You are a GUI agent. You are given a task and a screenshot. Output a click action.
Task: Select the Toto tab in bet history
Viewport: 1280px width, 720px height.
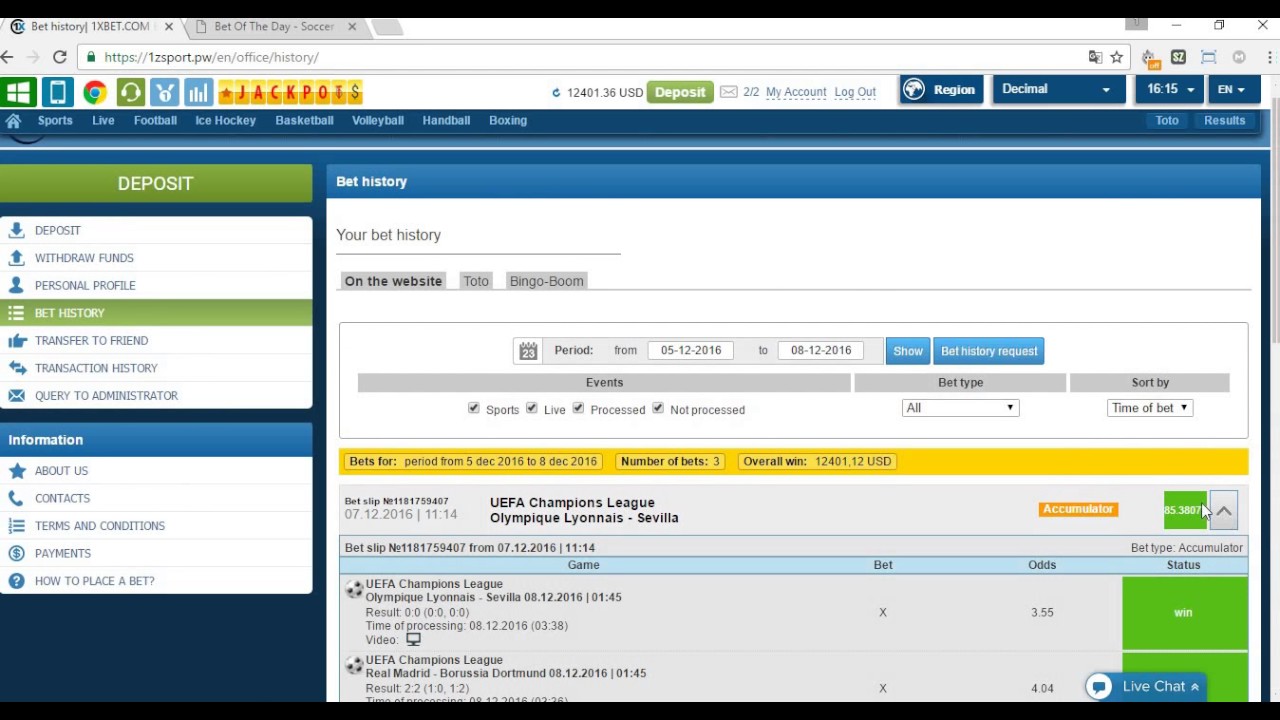(476, 281)
